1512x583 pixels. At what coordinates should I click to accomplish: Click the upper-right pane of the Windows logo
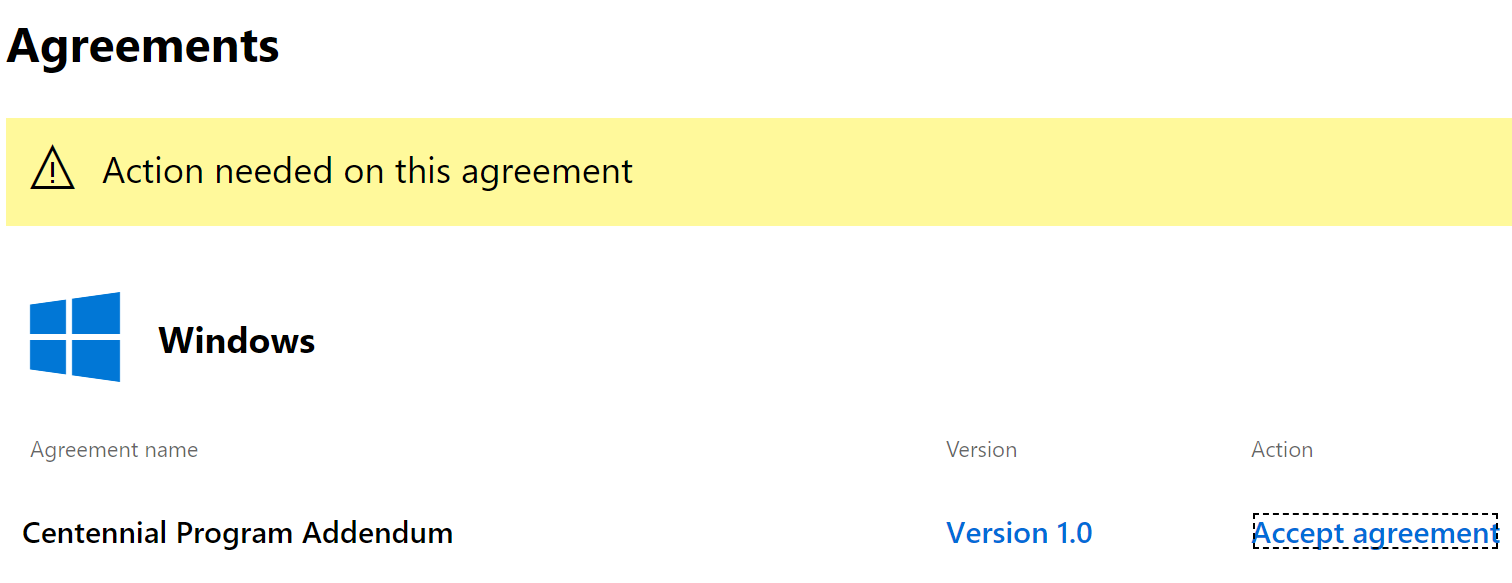[96, 313]
